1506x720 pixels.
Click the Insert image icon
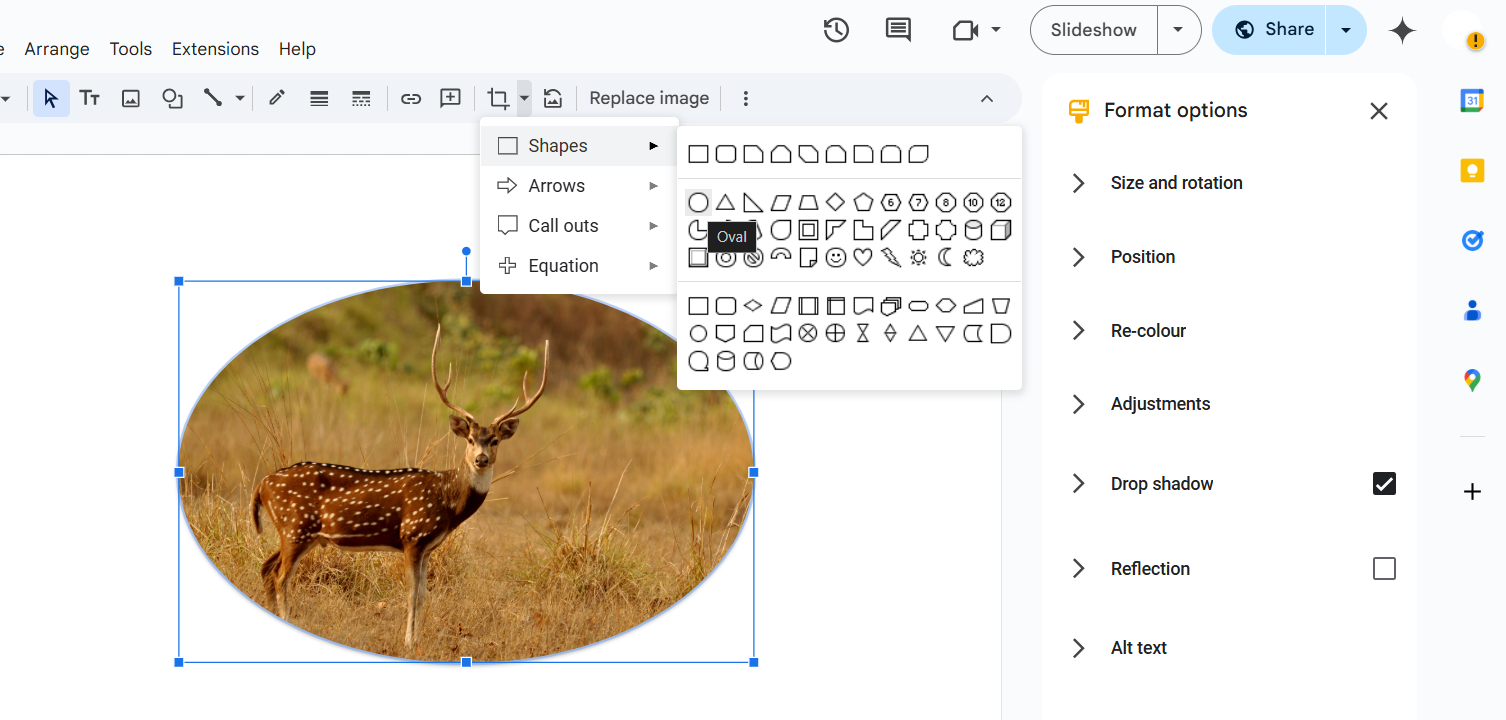pos(131,98)
